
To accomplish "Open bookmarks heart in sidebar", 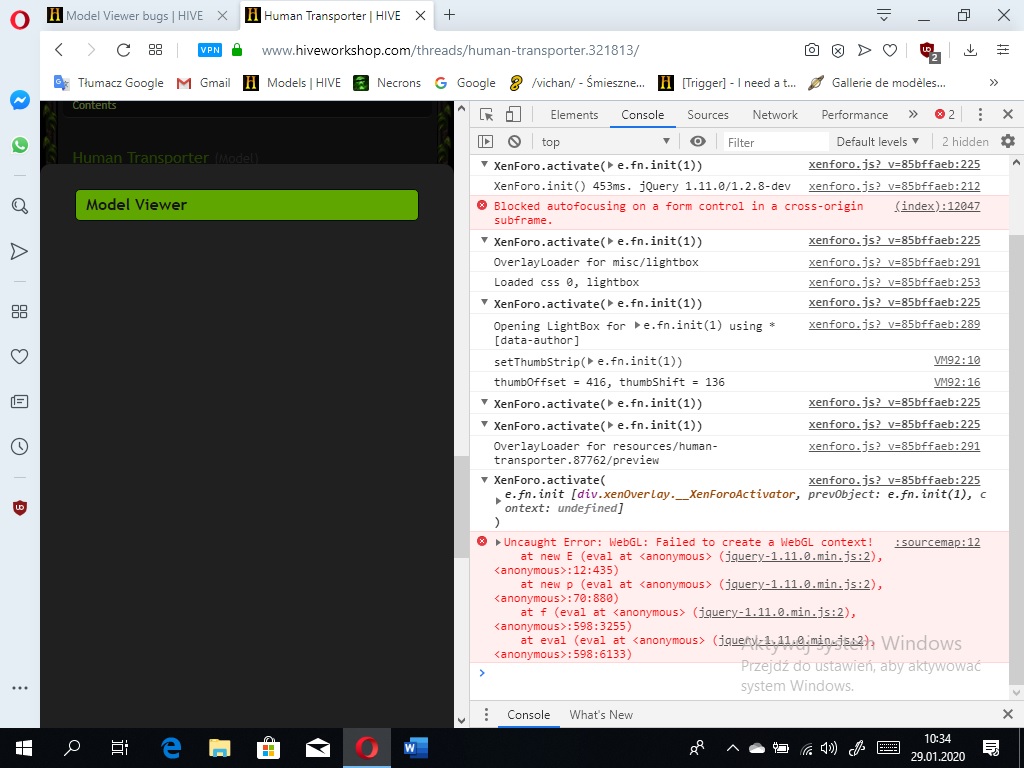I will (x=20, y=357).
